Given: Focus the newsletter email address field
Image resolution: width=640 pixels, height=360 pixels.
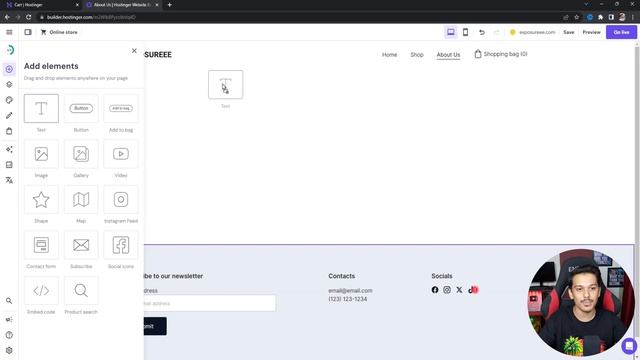Looking at the screenshot, I should (x=210, y=303).
